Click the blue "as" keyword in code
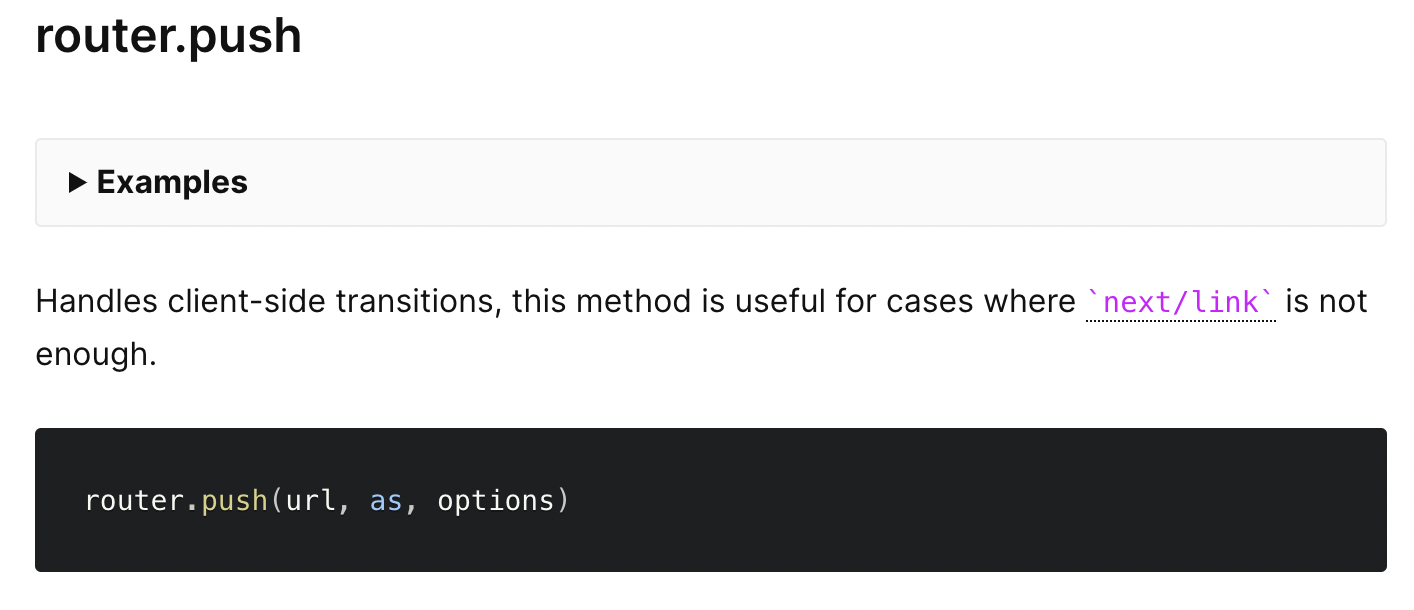 click(386, 500)
